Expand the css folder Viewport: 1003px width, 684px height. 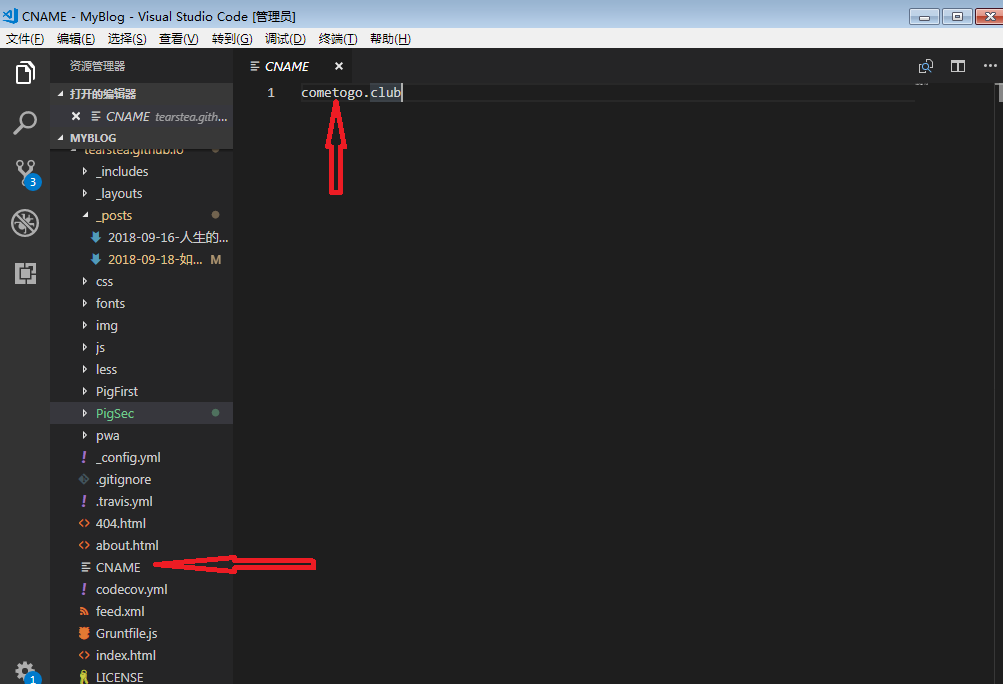tap(84, 281)
